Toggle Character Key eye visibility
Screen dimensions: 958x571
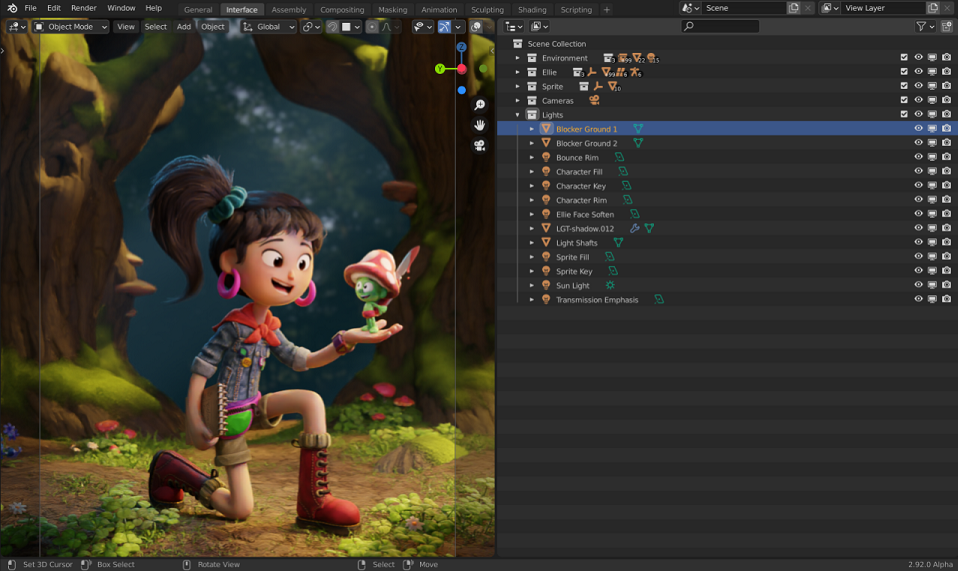pos(918,186)
